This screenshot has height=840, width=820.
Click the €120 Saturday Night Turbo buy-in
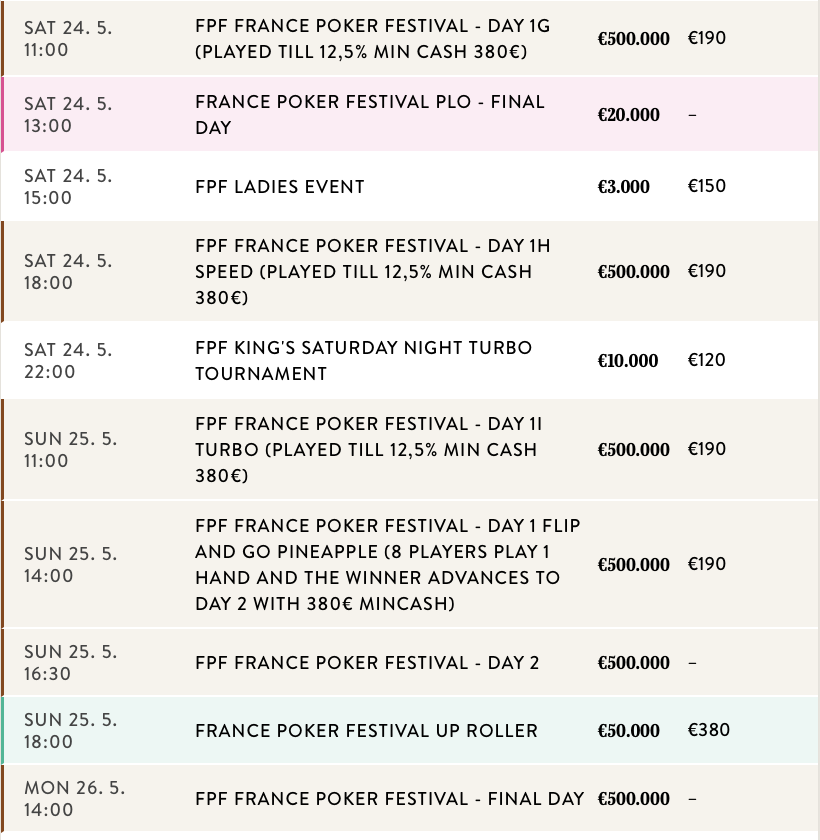point(707,360)
